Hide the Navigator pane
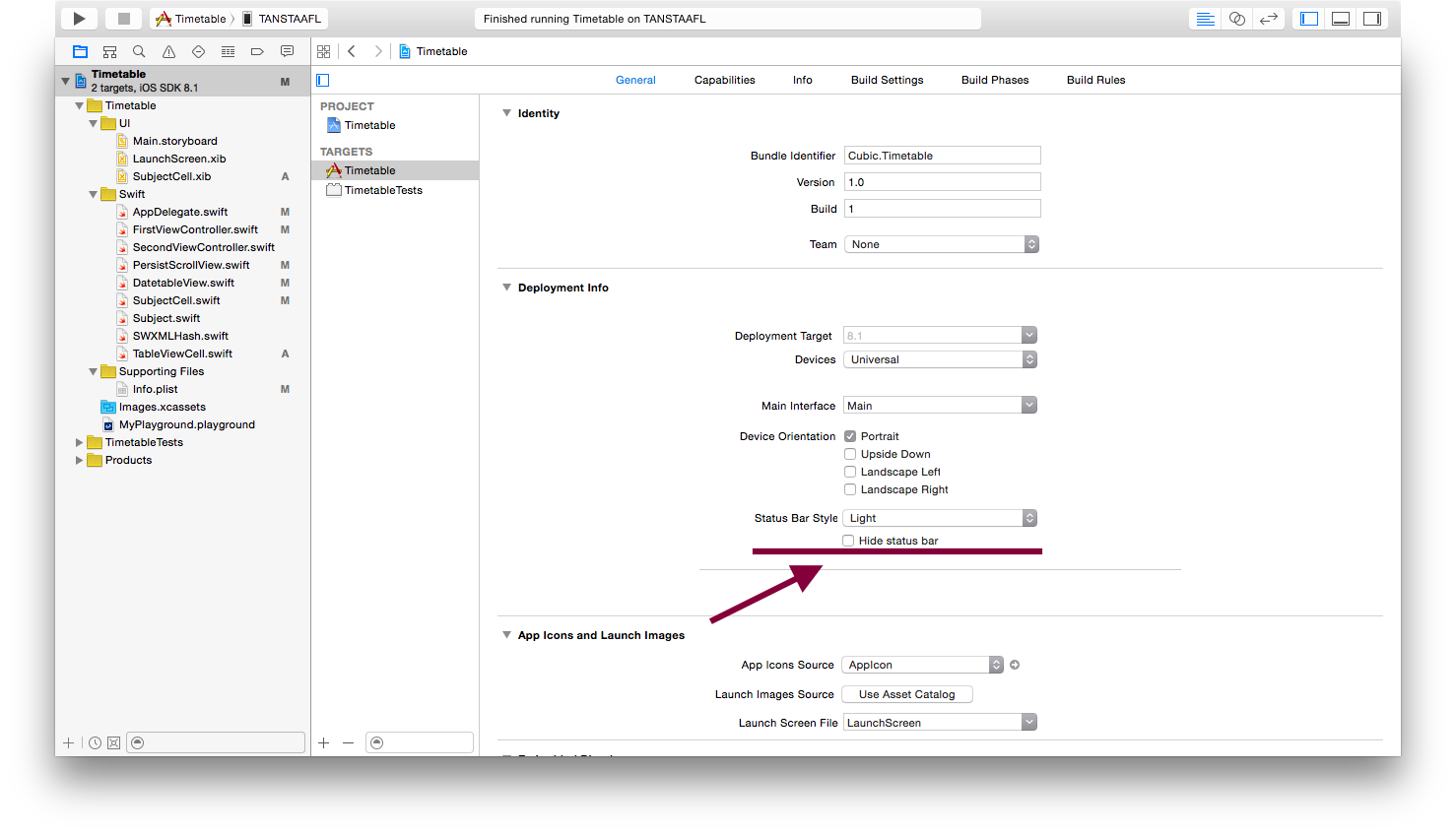 coord(1309,19)
